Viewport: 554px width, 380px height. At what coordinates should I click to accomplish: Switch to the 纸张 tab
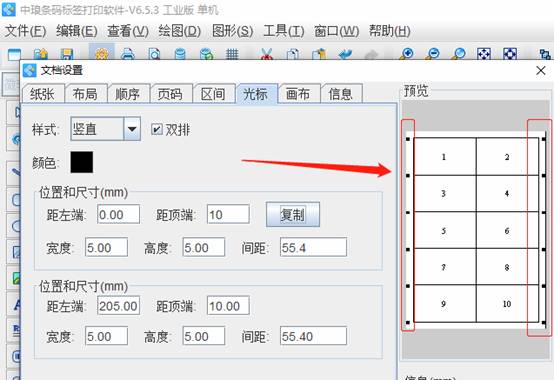point(43,94)
